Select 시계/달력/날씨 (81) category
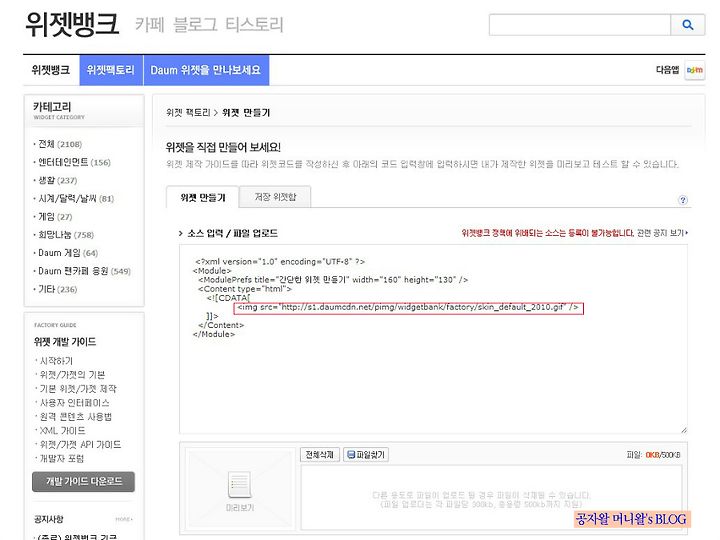The image size is (720, 540). 76,198
